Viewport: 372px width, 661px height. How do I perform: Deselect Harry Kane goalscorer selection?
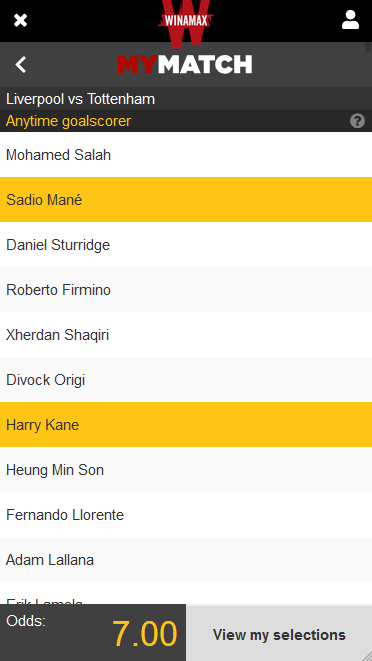click(x=186, y=425)
